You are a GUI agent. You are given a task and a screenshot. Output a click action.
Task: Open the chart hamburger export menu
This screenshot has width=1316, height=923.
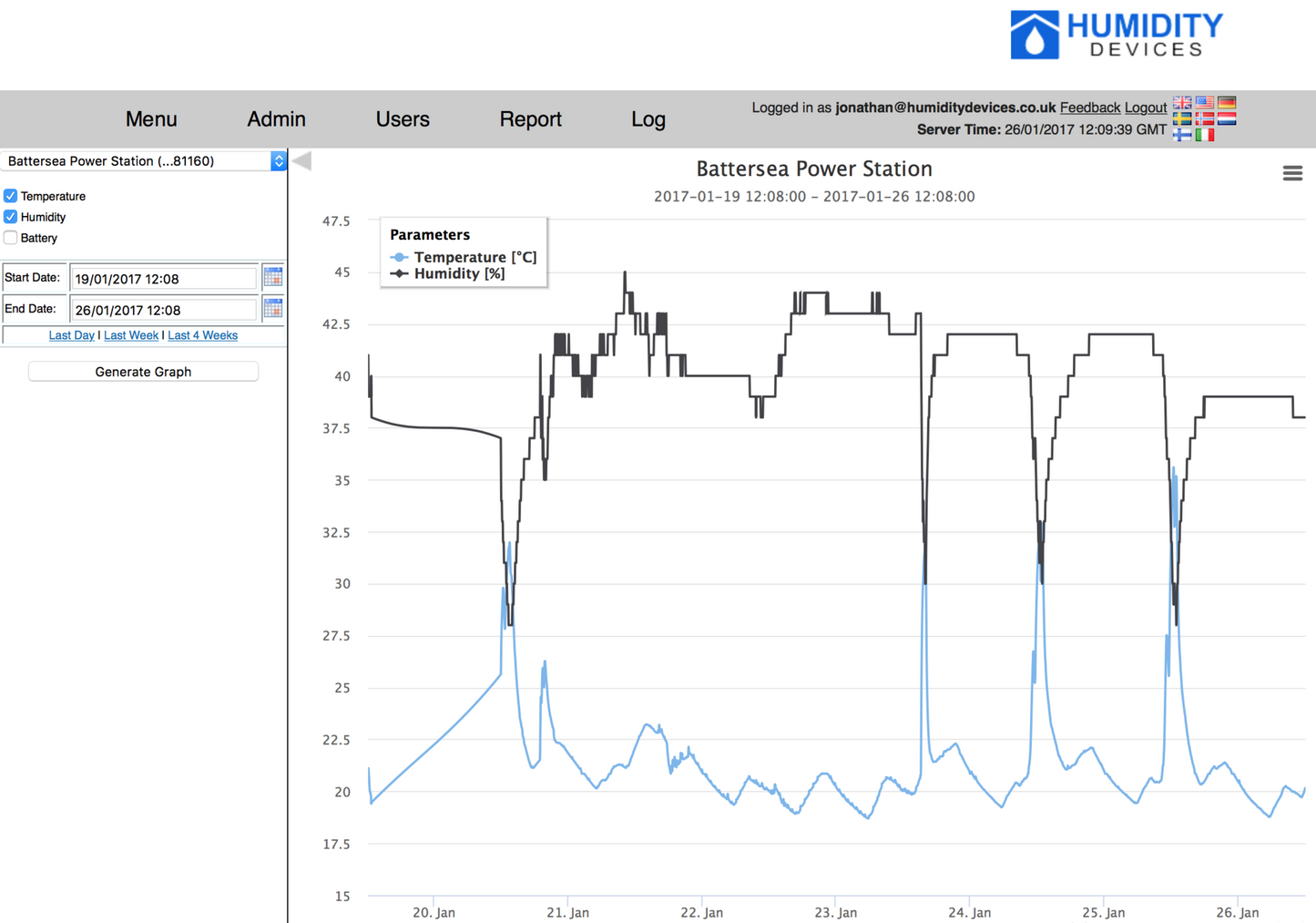tap(1292, 173)
